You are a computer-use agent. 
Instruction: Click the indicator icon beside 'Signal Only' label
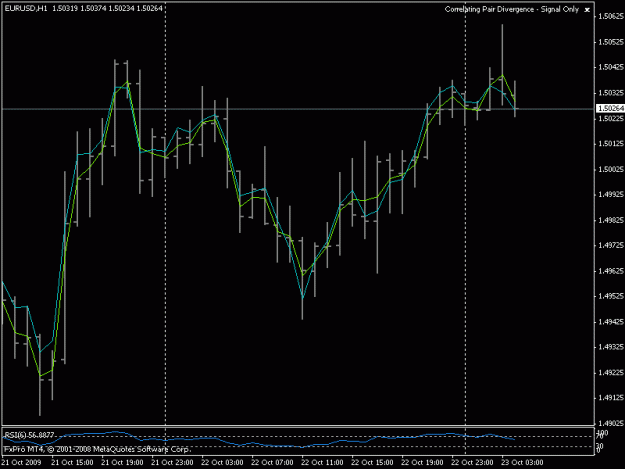(587, 10)
